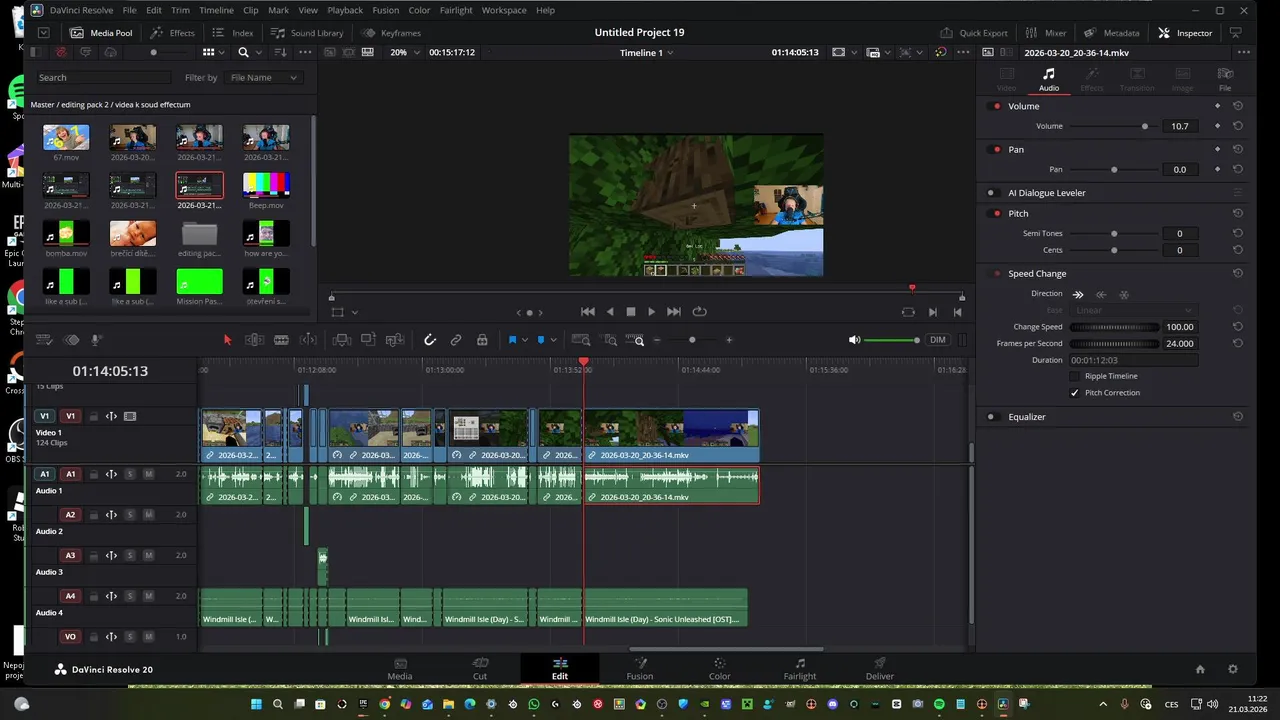Open the Cut page
1280x720 pixels.
(x=480, y=669)
